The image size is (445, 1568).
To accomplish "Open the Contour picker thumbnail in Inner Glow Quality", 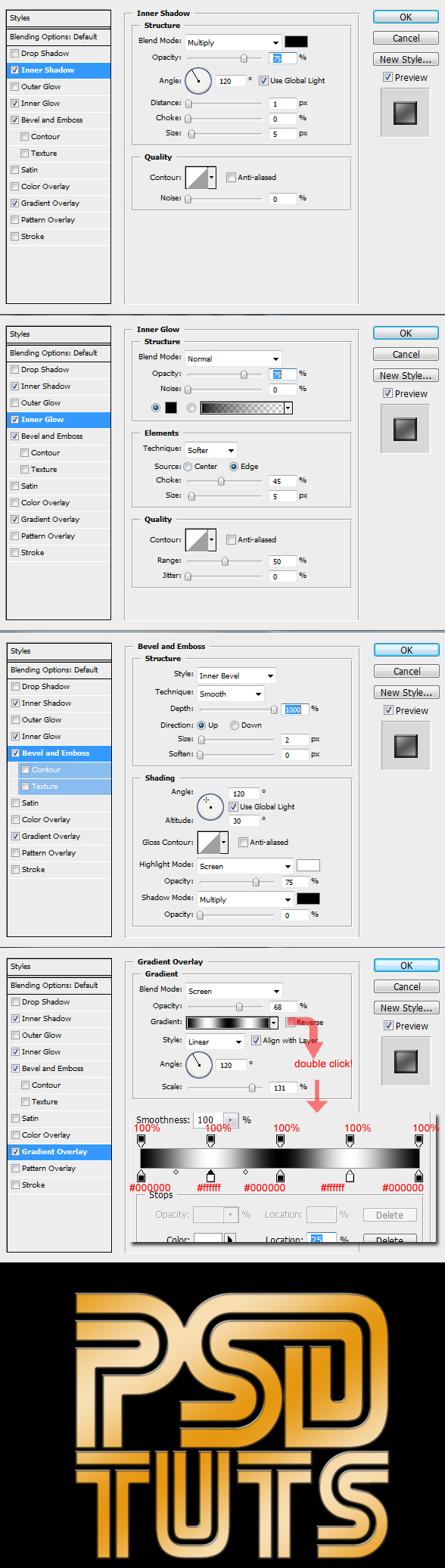I will tap(197, 539).
